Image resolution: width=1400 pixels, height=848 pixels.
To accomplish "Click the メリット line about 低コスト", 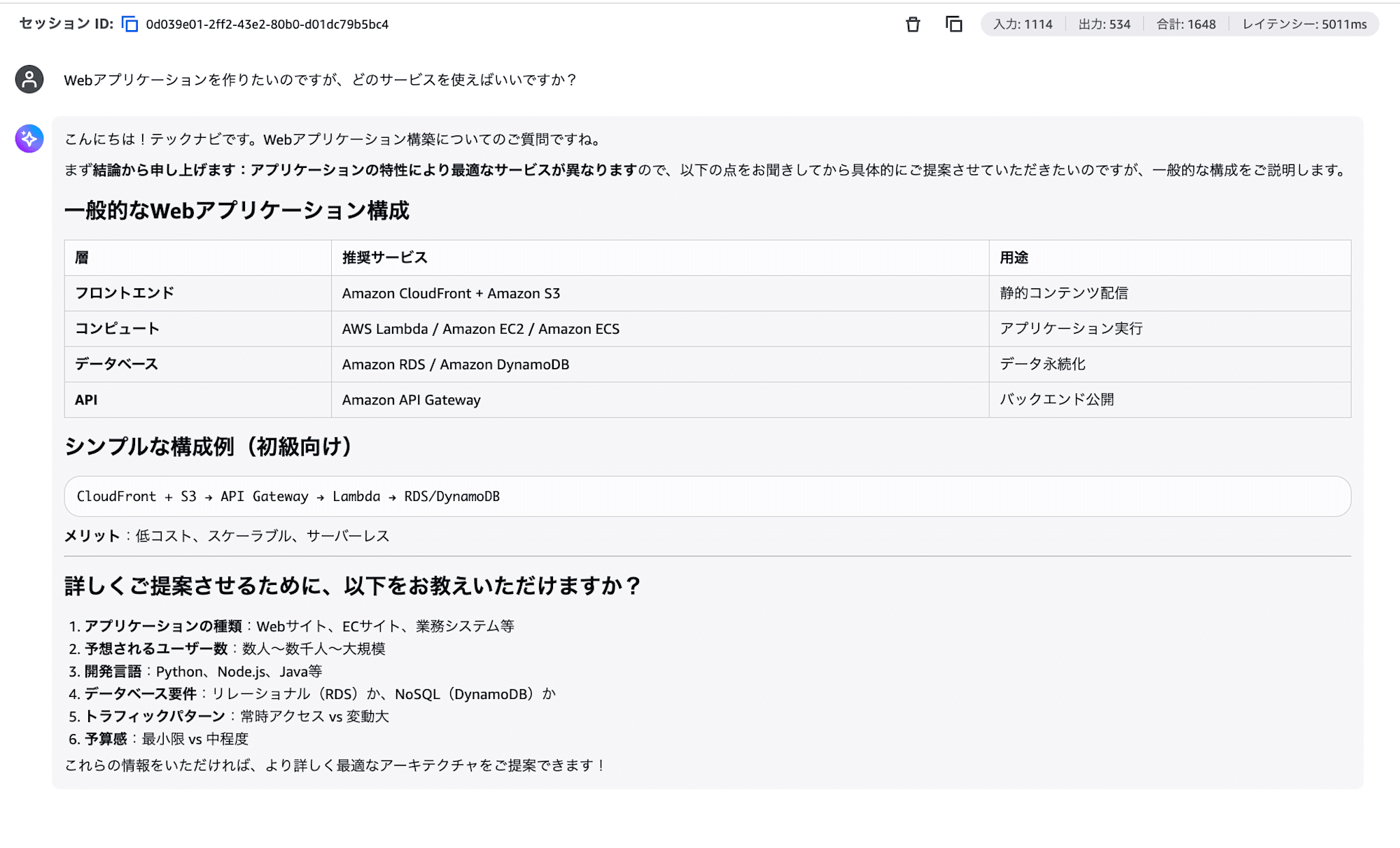I will coord(227,536).
